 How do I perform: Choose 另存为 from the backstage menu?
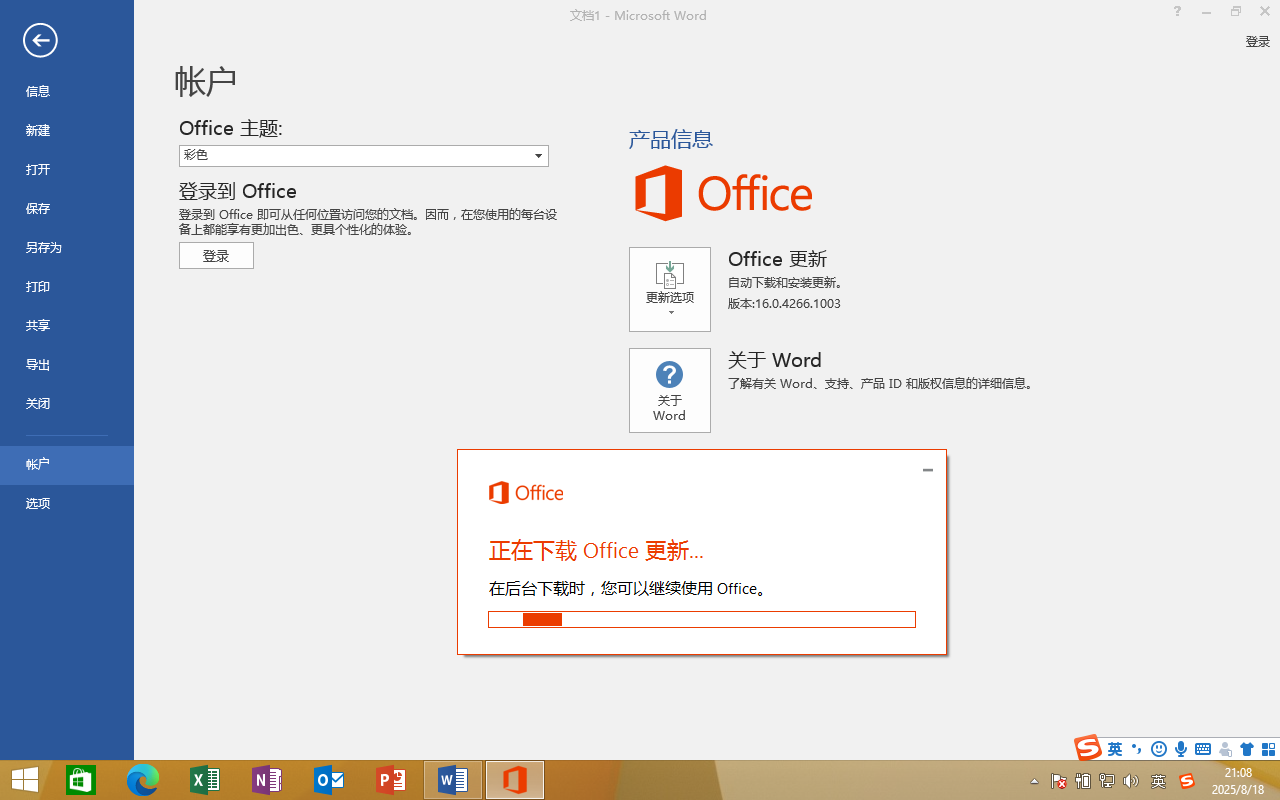(x=44, y=248)
